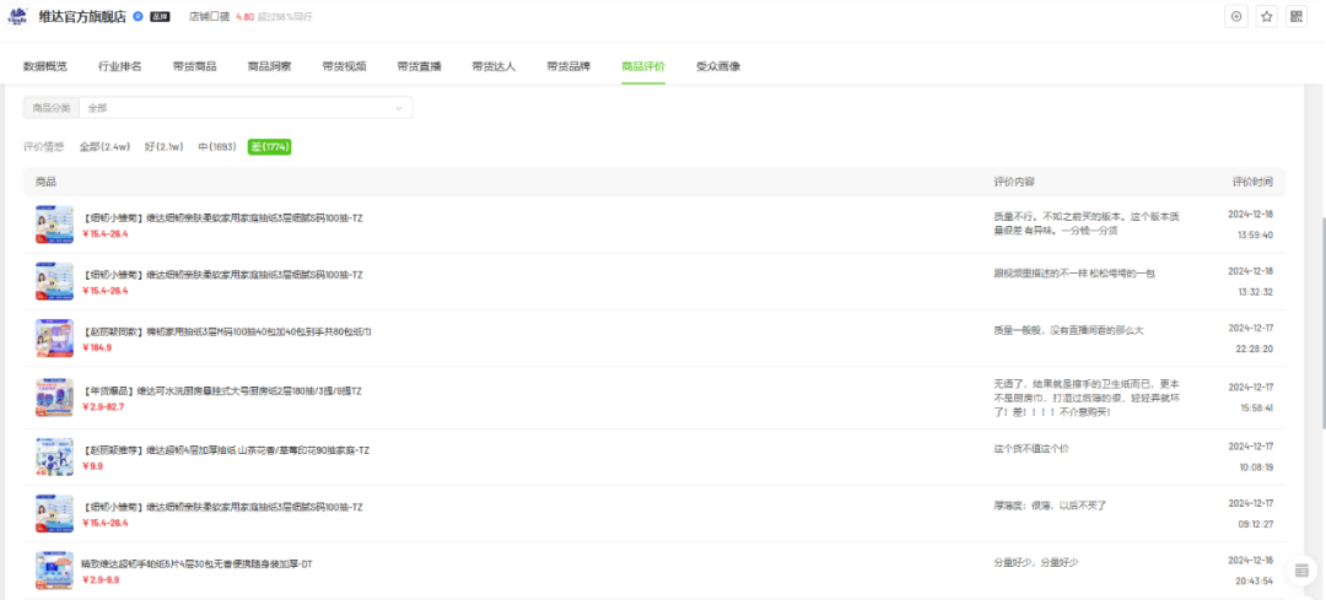Open product thumbnail for the 13:59:40 review
The height and width of the screenshot is (601, 1326).
pyautogui.click(x=55, y=225)
